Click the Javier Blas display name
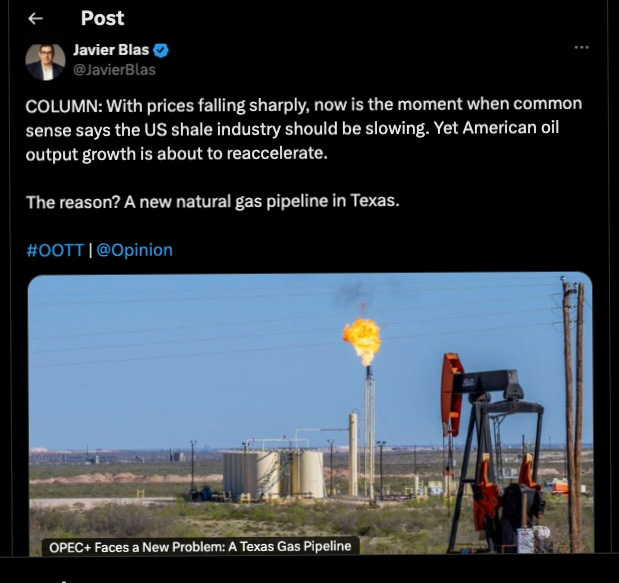The width and height of the screenshot is (619, 583). (111, 50)
